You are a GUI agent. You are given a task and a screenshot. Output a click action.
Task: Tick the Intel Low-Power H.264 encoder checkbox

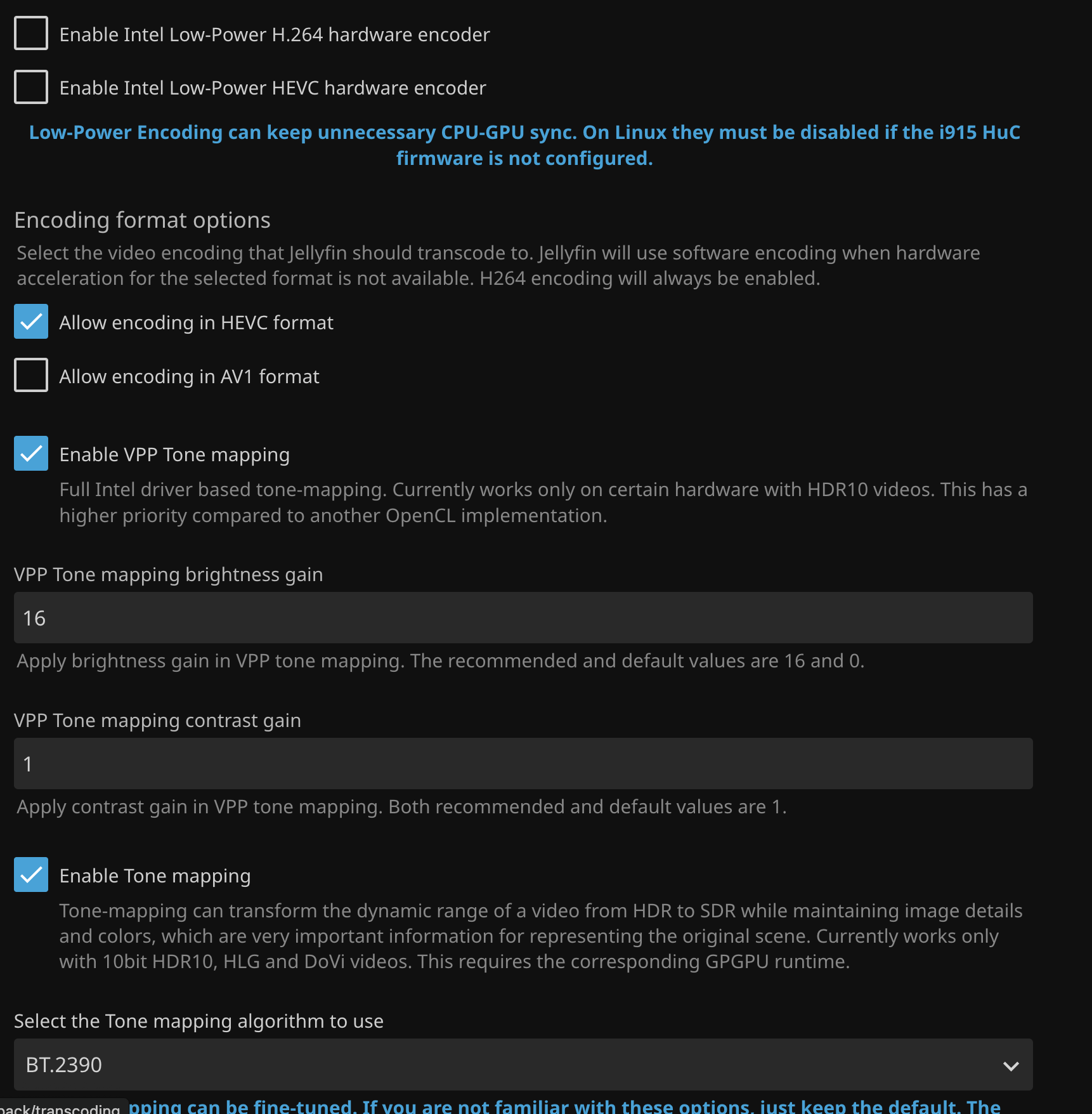click(31, 34)
